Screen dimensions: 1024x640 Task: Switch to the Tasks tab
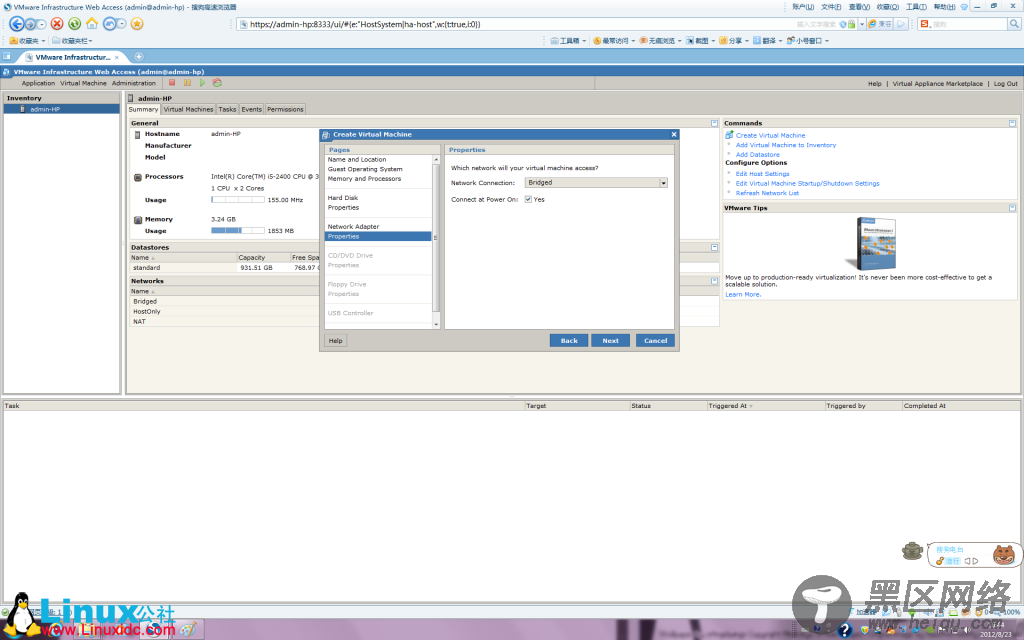(x=227, y=109)
